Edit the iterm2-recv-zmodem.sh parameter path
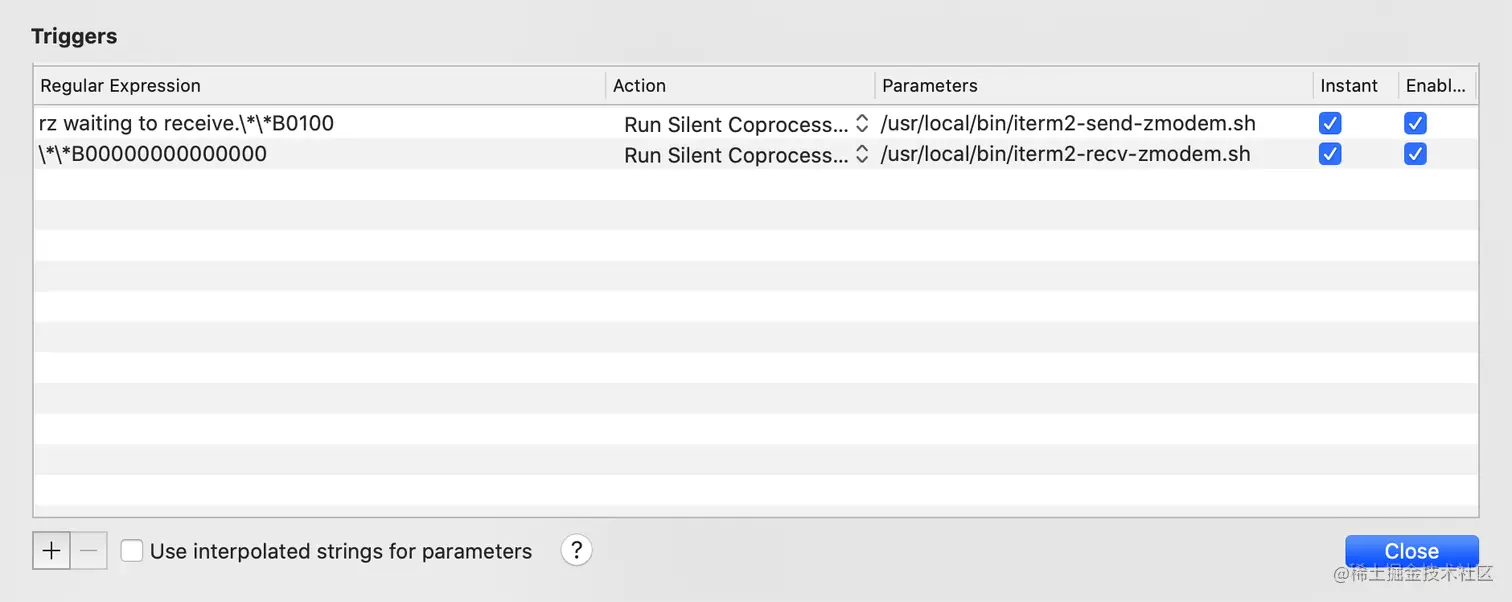This screenshot has height=602, width=1512. tap(1064, 154)
